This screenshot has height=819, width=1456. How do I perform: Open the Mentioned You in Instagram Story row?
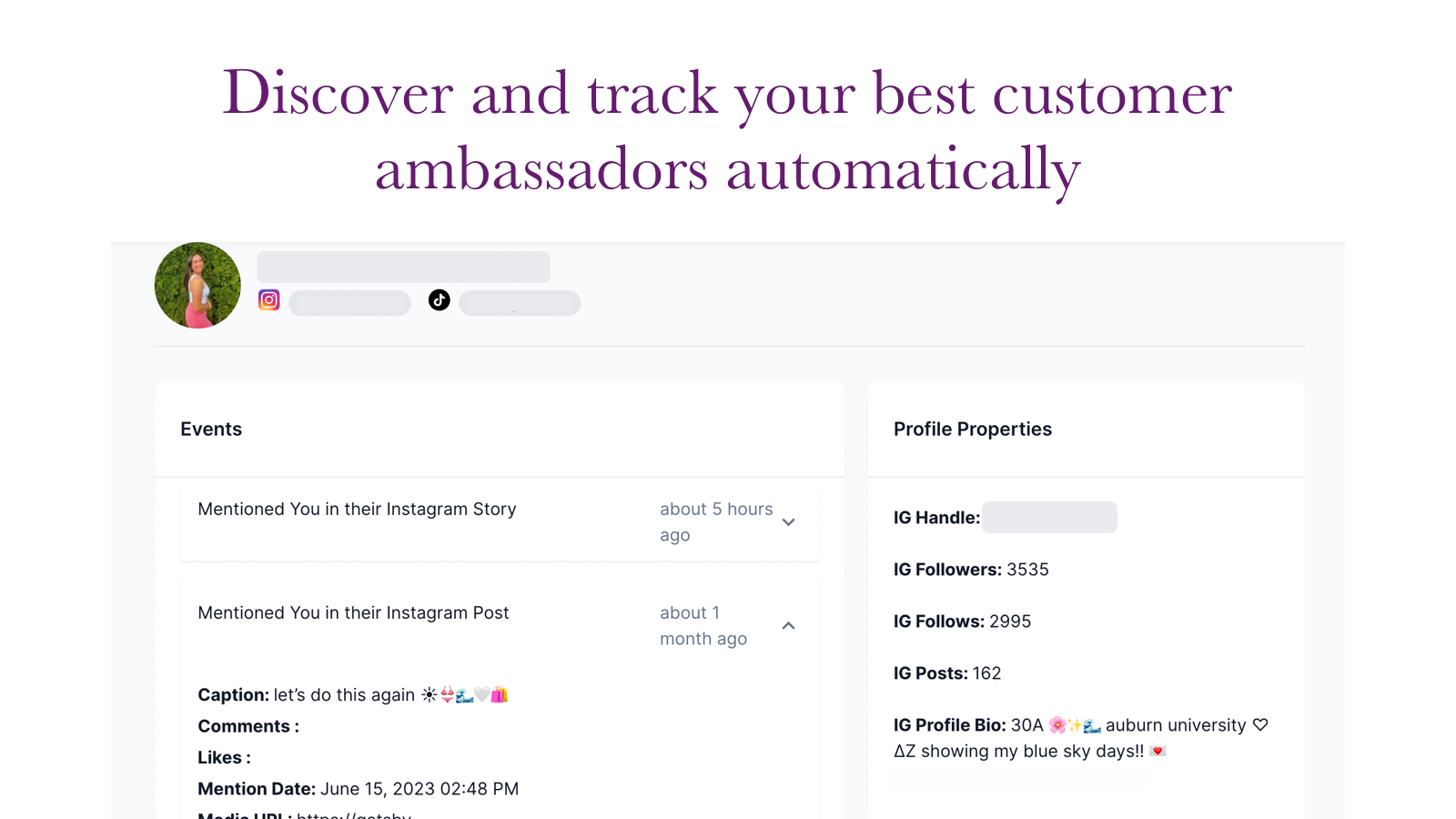pos(500,522)
